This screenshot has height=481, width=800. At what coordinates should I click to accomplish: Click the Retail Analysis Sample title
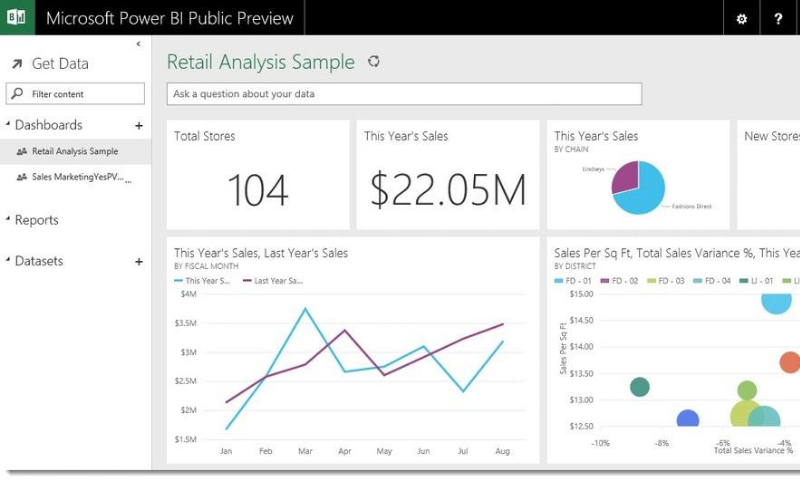click(x=261, y=62)
